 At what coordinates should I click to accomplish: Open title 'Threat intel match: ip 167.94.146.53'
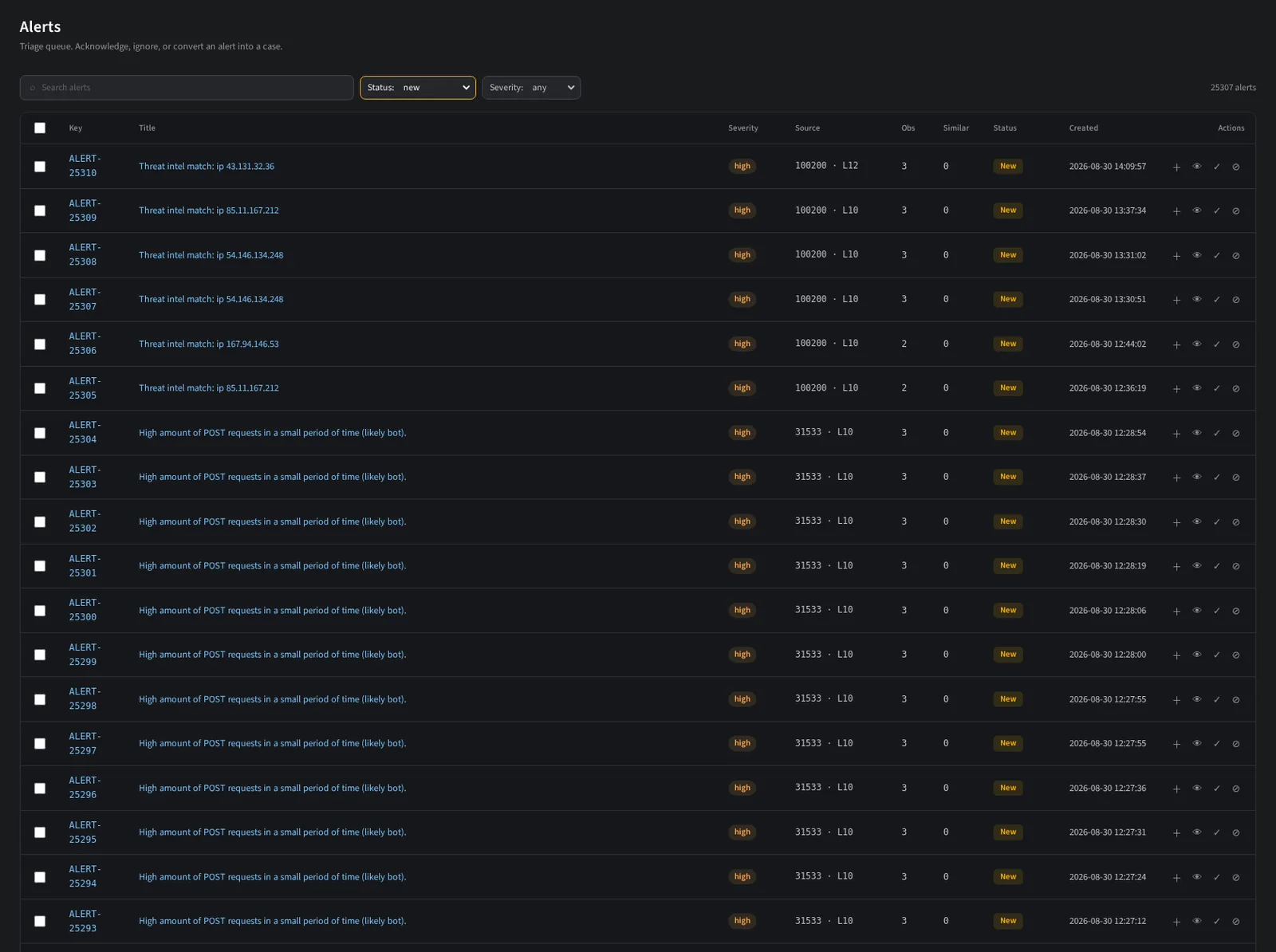(x=209, y=344)
